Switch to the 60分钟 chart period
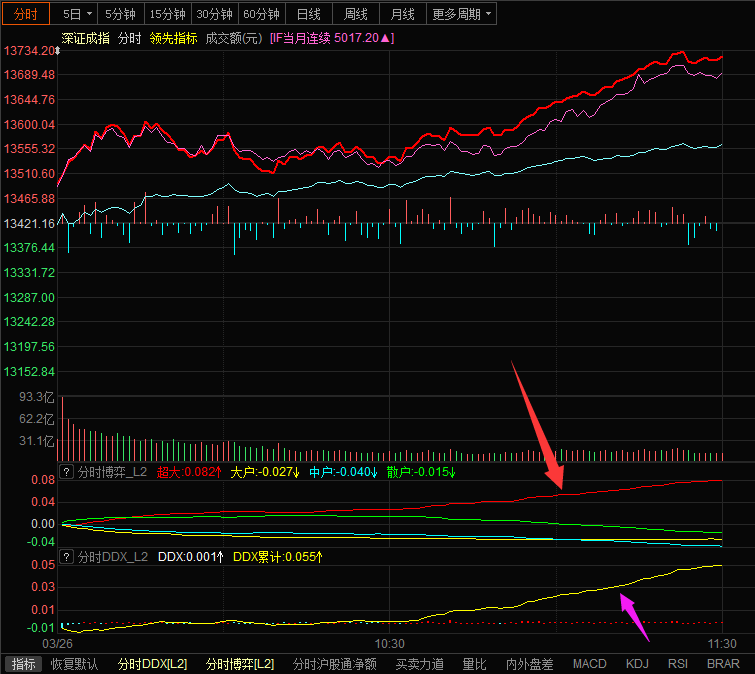This screenshot has height=674, width=755. click(x=261, y=14)
